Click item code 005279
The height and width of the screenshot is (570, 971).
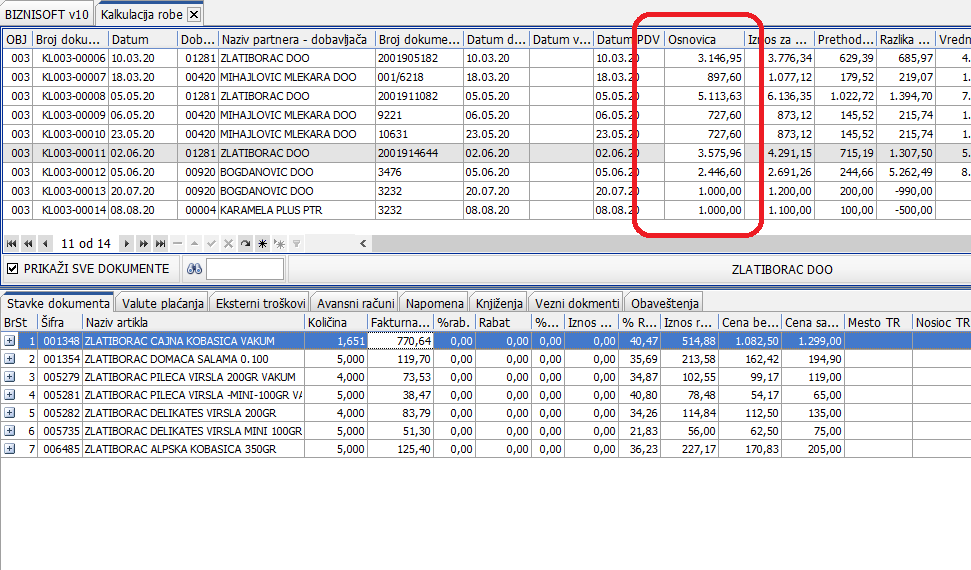[x=60, y=377]
